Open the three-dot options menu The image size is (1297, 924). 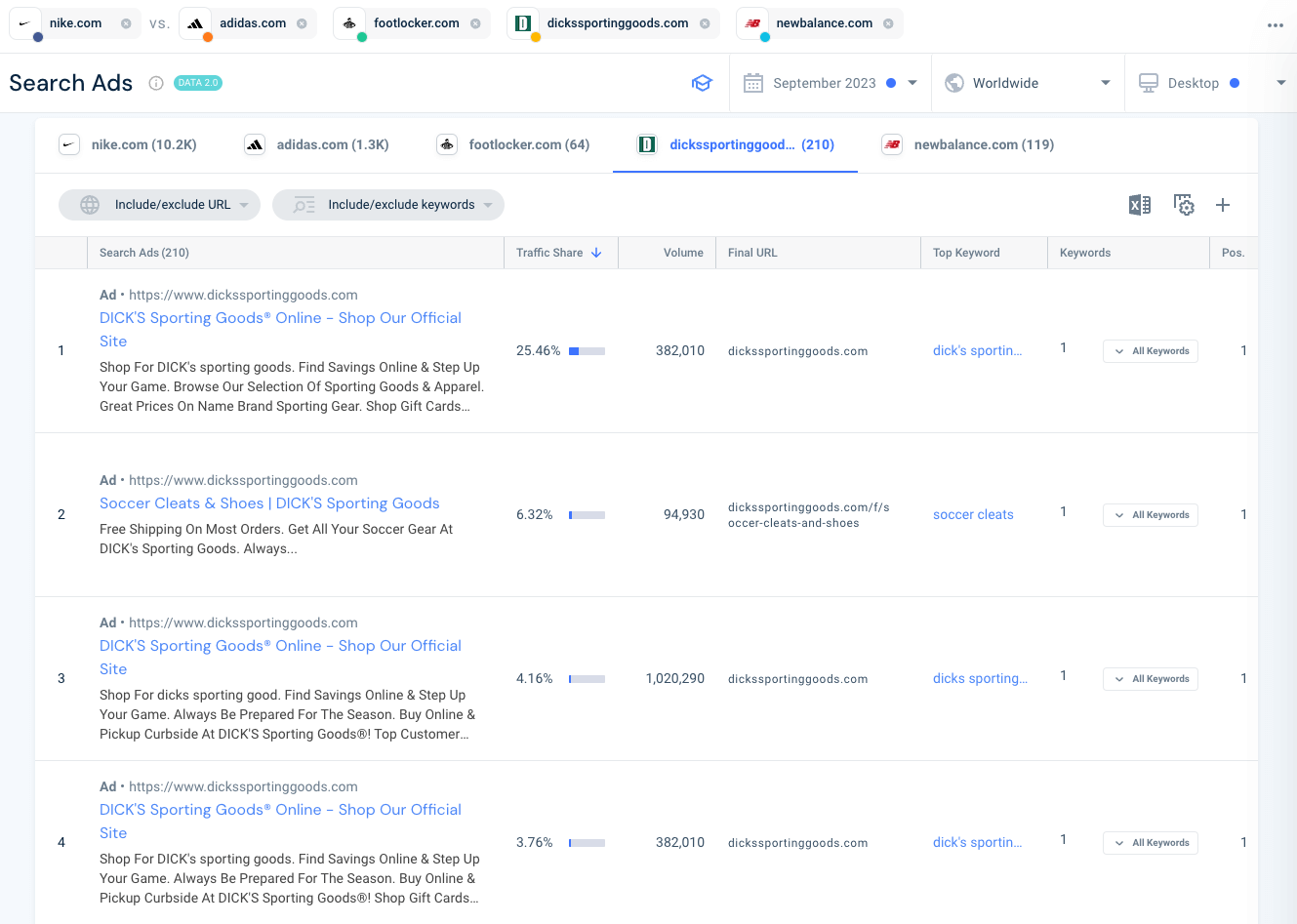coord(1275,25)
